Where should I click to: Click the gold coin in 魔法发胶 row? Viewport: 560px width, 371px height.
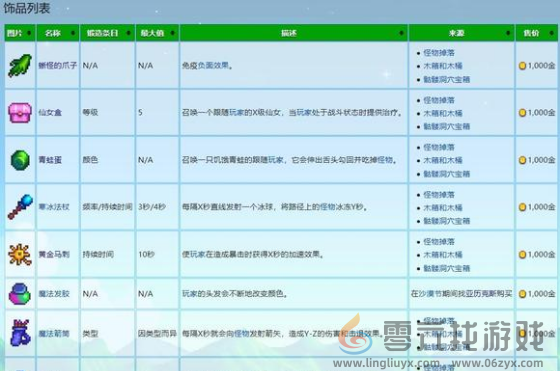522,294
